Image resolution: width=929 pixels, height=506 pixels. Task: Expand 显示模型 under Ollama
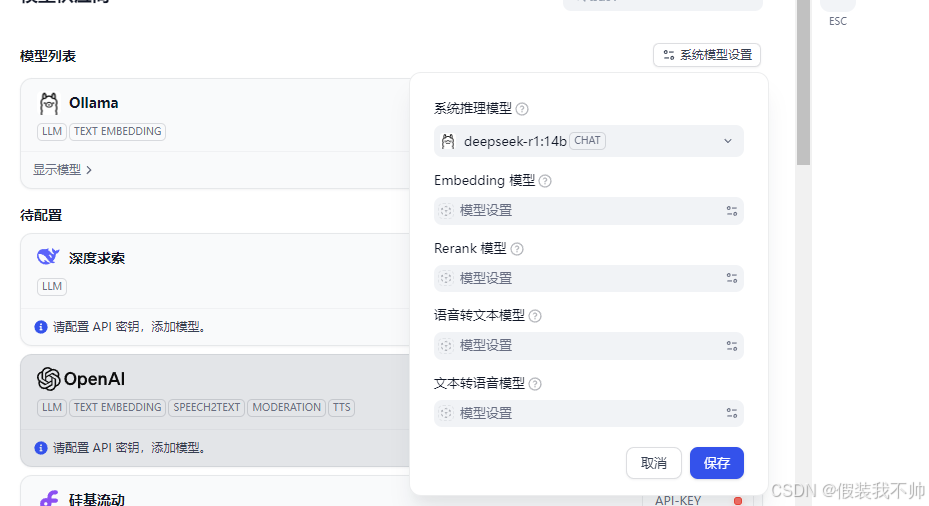[62, 170]
